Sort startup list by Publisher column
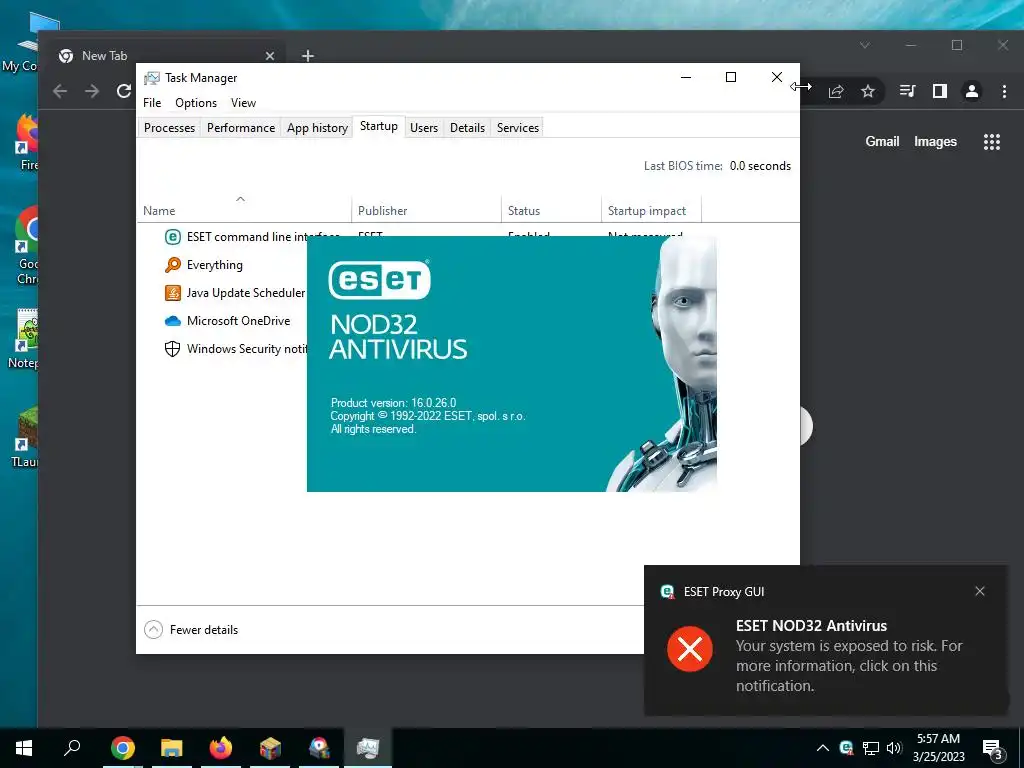Viewport: 1024px width, 768px height. coord(426,210)
